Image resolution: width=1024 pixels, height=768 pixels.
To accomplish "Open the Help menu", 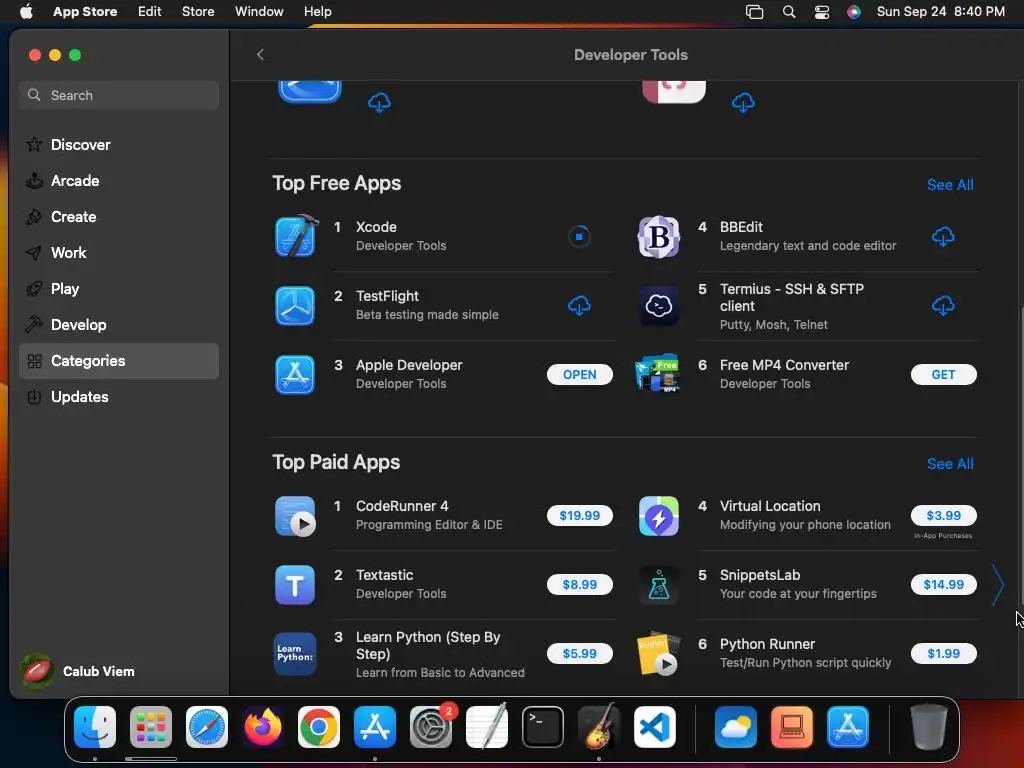I will (317, 12).
